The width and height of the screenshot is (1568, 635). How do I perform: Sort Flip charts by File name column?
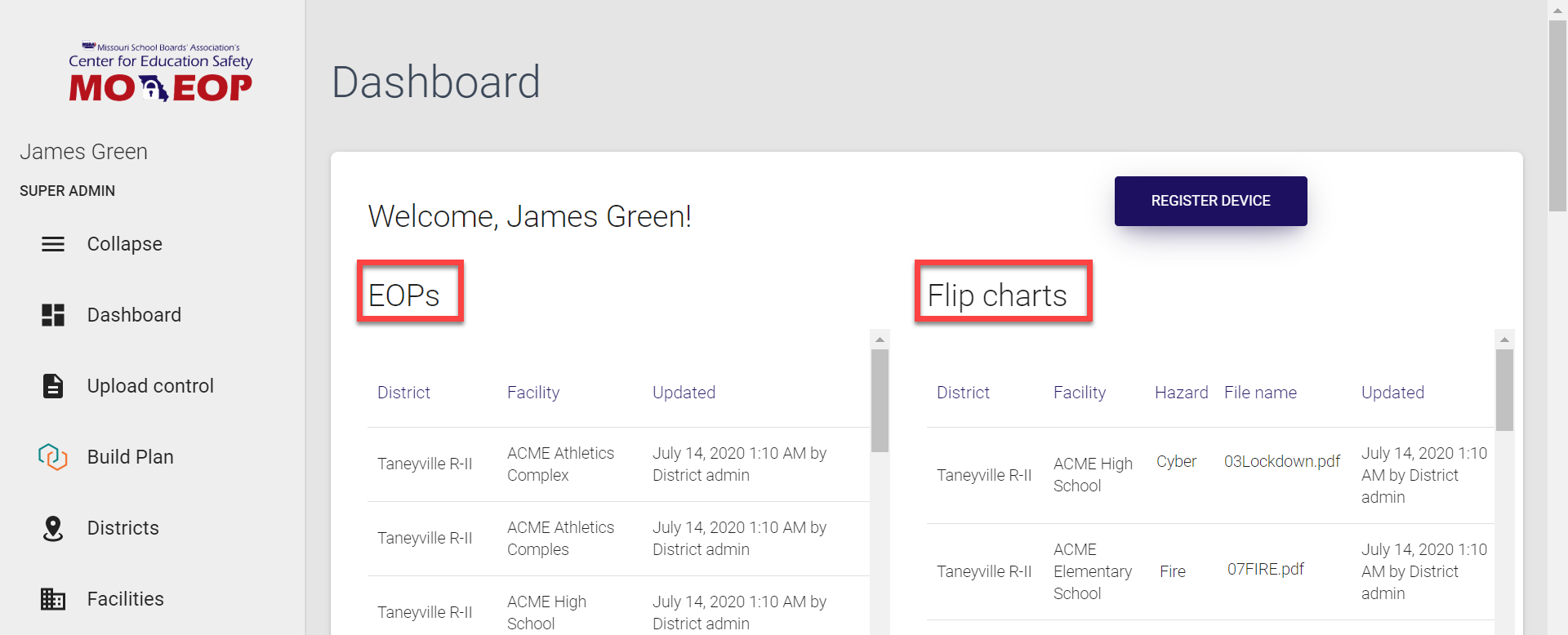pyautogui.click(x=1260, y=393)
